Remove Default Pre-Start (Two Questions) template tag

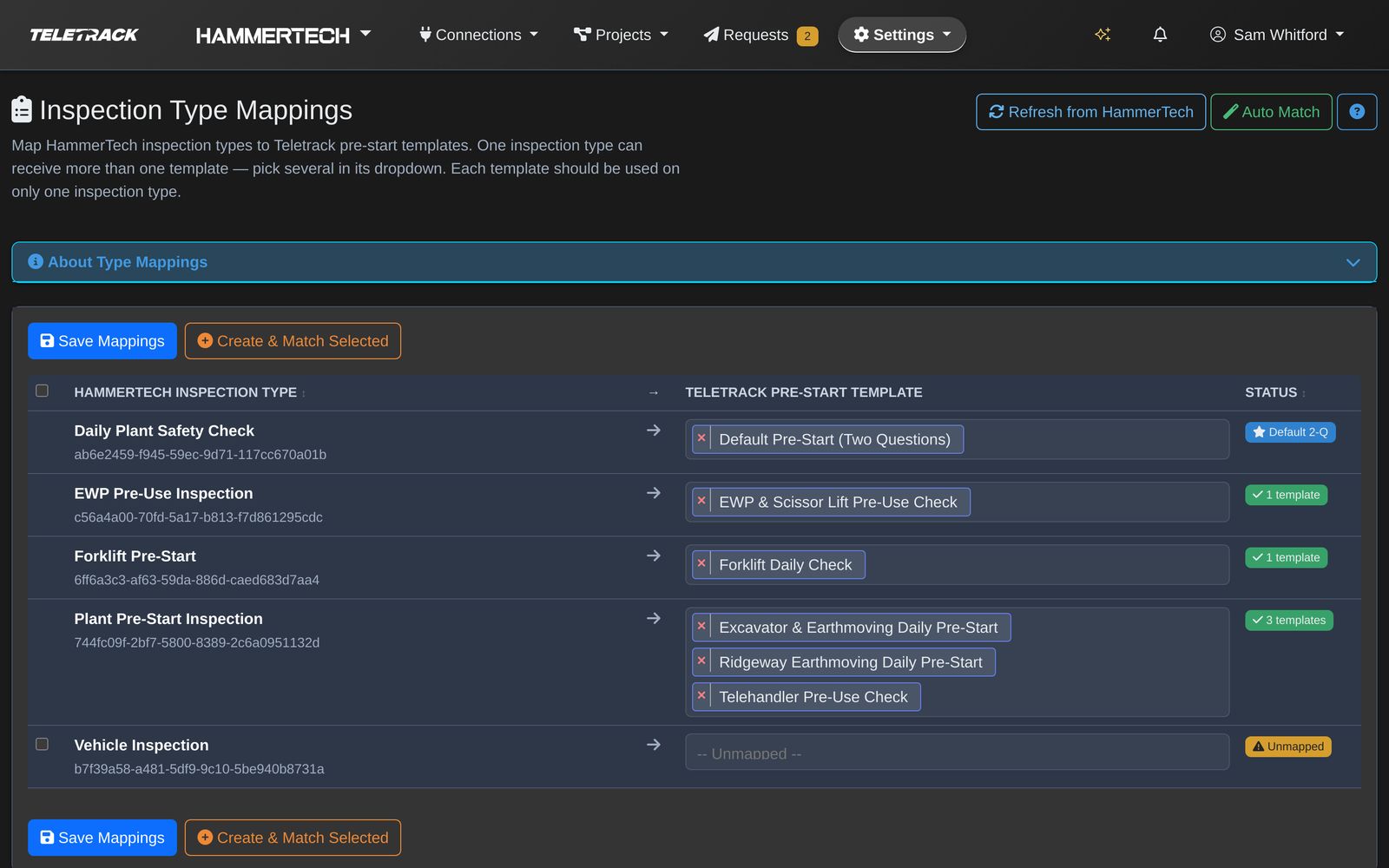[701, 438]
